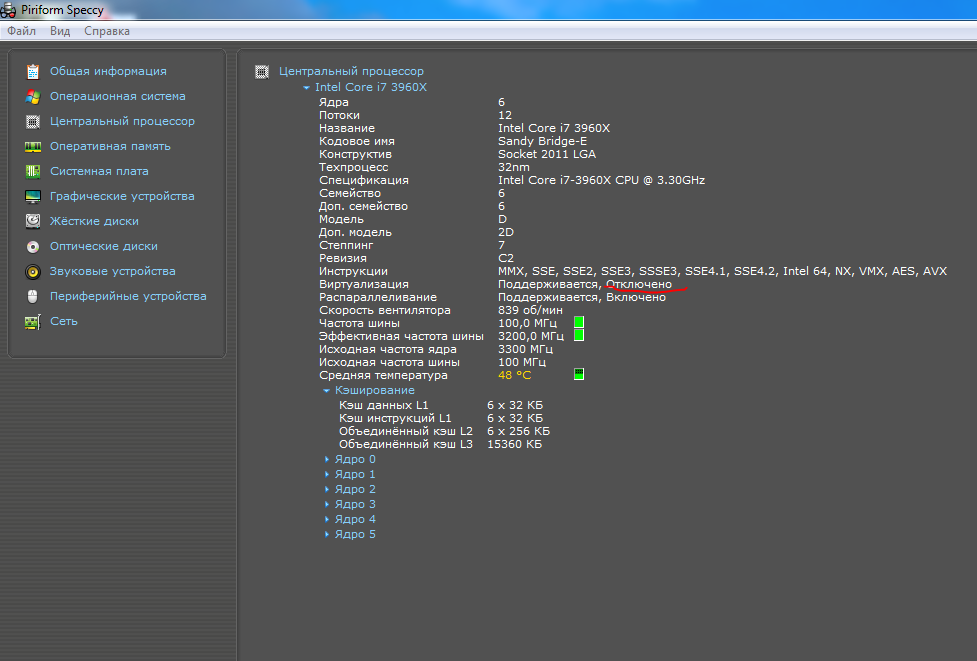This screenshot has width=977, height=661.
Task: Click the Общая информация clipboard icon
Action: click(x=33, y=72)
